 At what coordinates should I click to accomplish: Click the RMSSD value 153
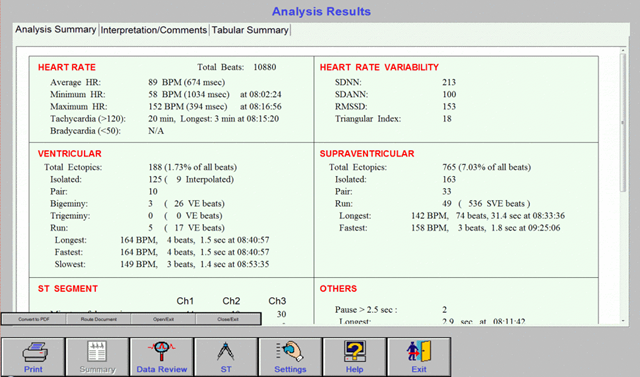pos(449,106)
